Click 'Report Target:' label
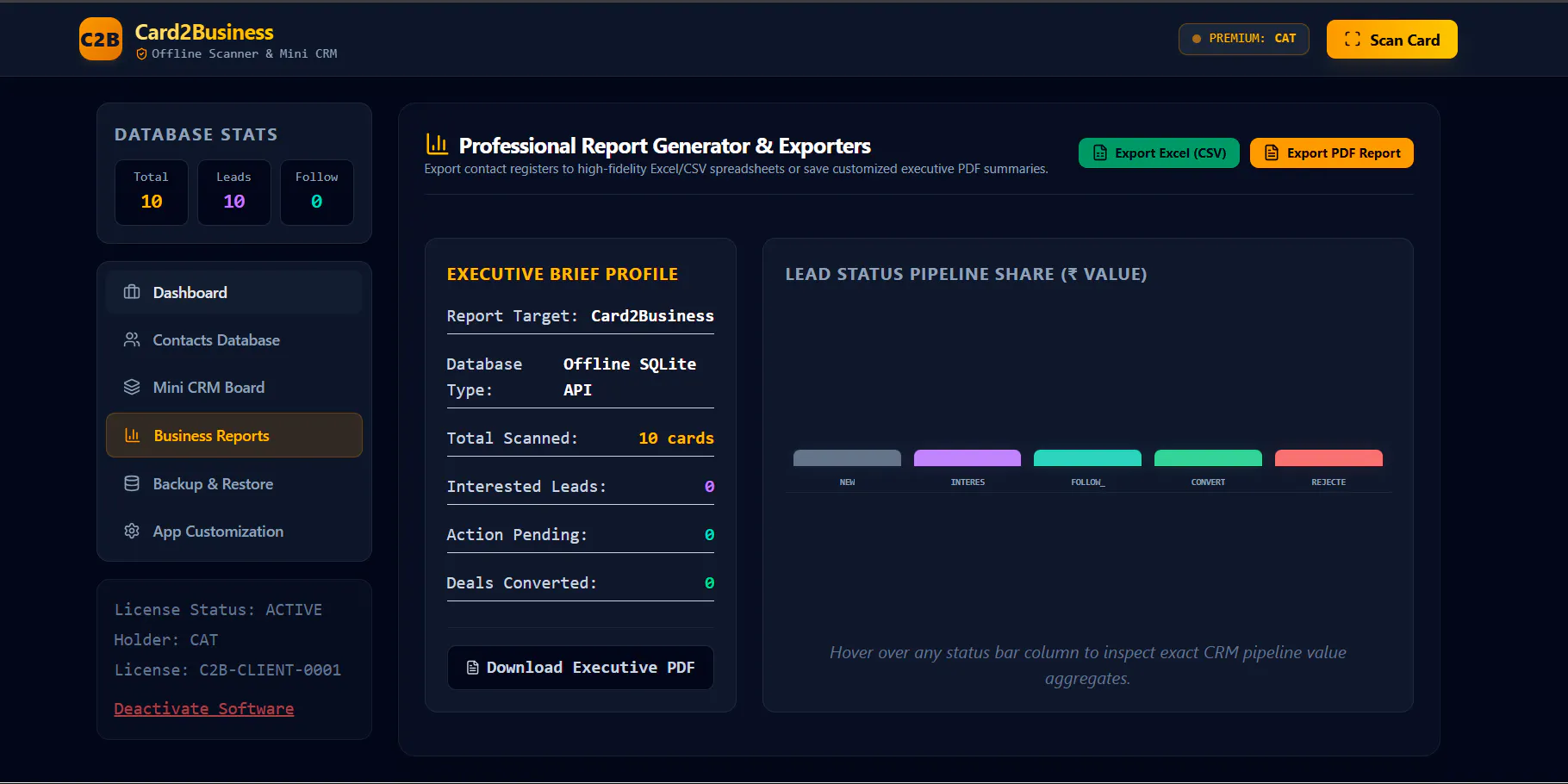Viewport: 1568px width, 784px height. pyautogui.click(x=513, y=315)
